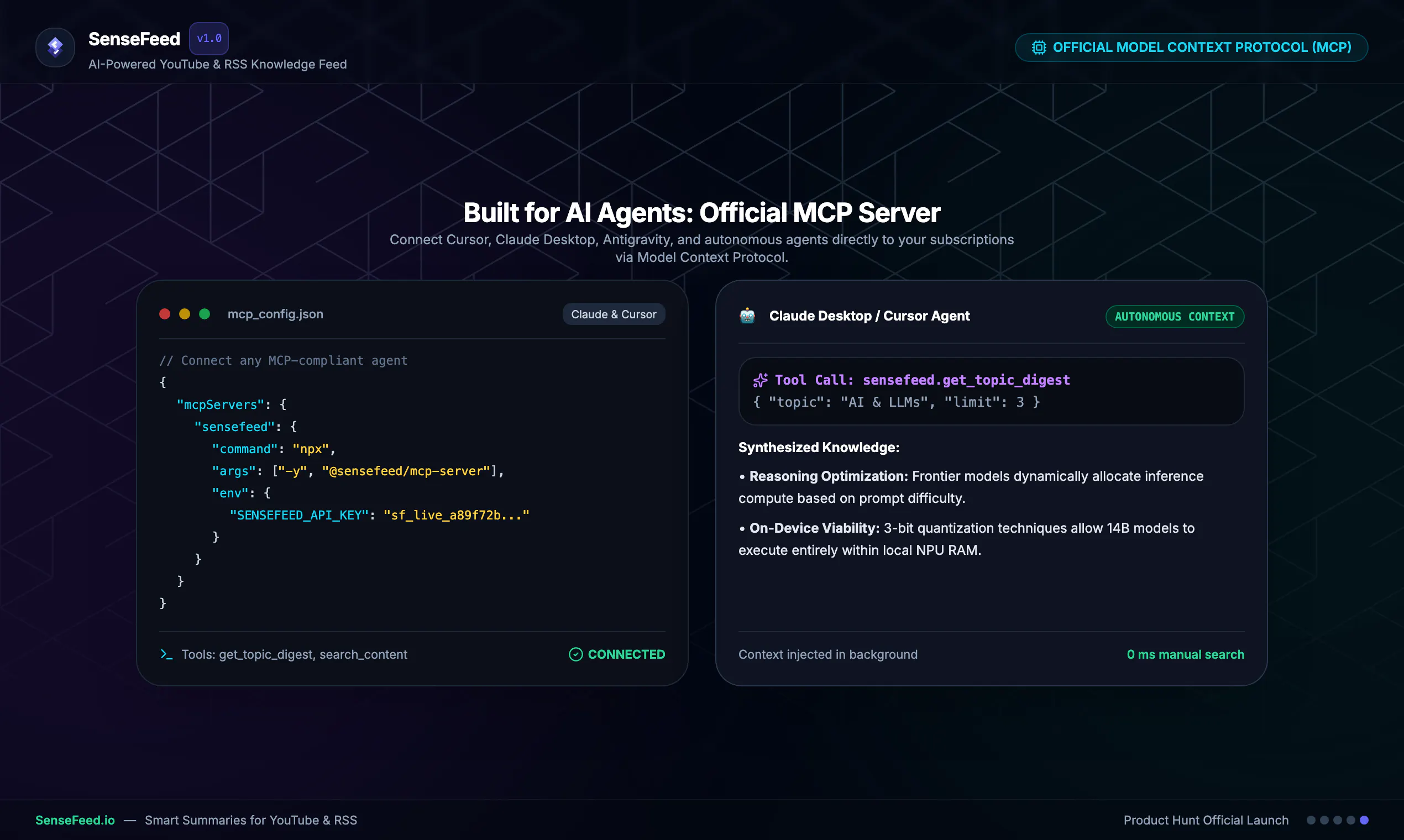This screenshot has width=1404, height=840.
Task: Click the Product Hunt Official Launch text
Action: point(1206,820)
